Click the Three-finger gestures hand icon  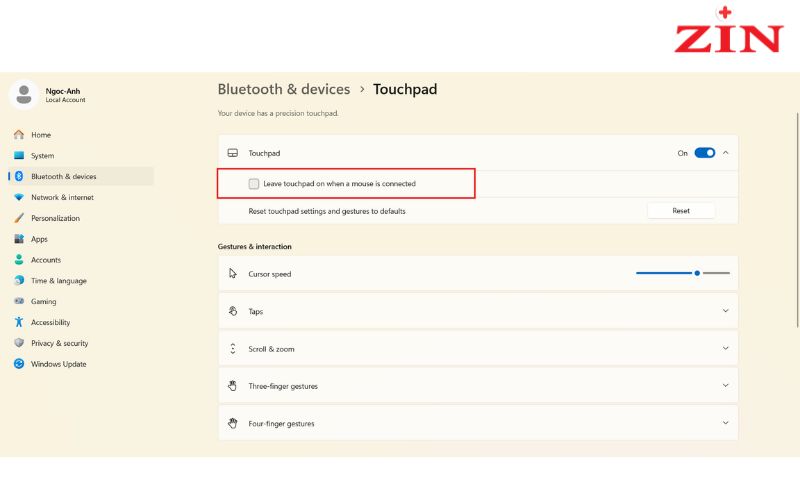click(233, 386)
